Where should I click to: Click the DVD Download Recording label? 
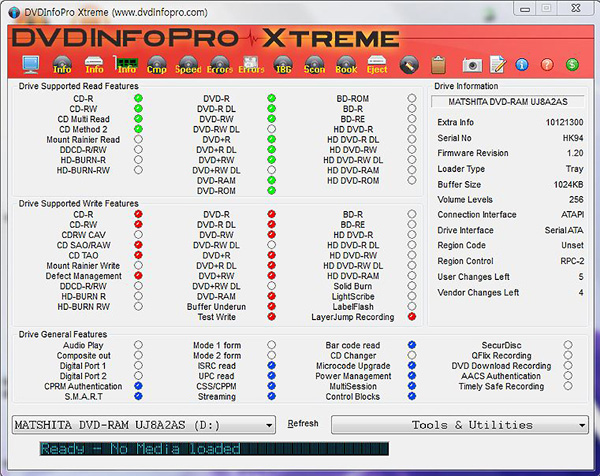click(x=501, y=366)
